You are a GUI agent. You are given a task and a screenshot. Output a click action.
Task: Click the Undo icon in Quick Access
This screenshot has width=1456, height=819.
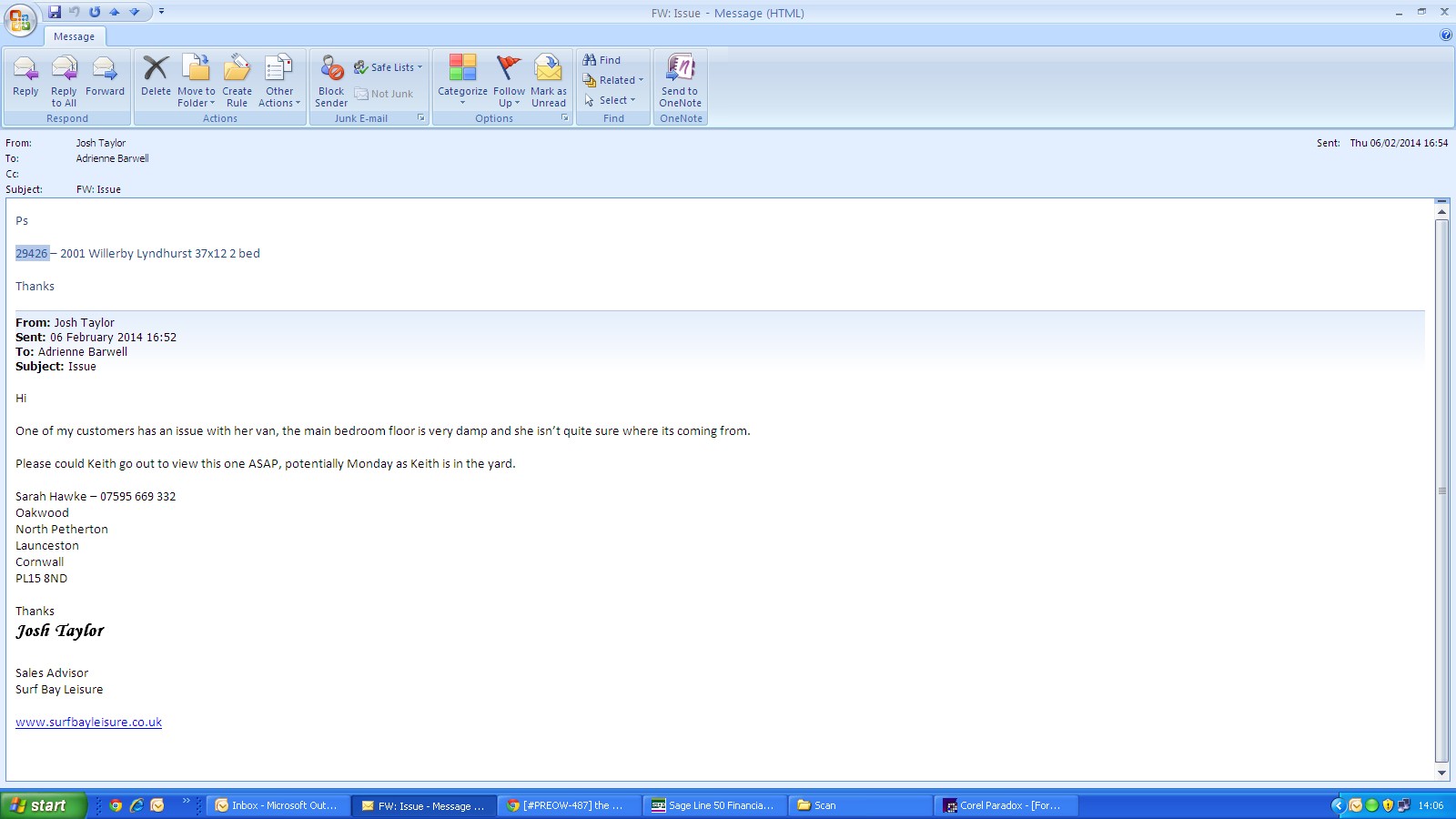(75, 12)
